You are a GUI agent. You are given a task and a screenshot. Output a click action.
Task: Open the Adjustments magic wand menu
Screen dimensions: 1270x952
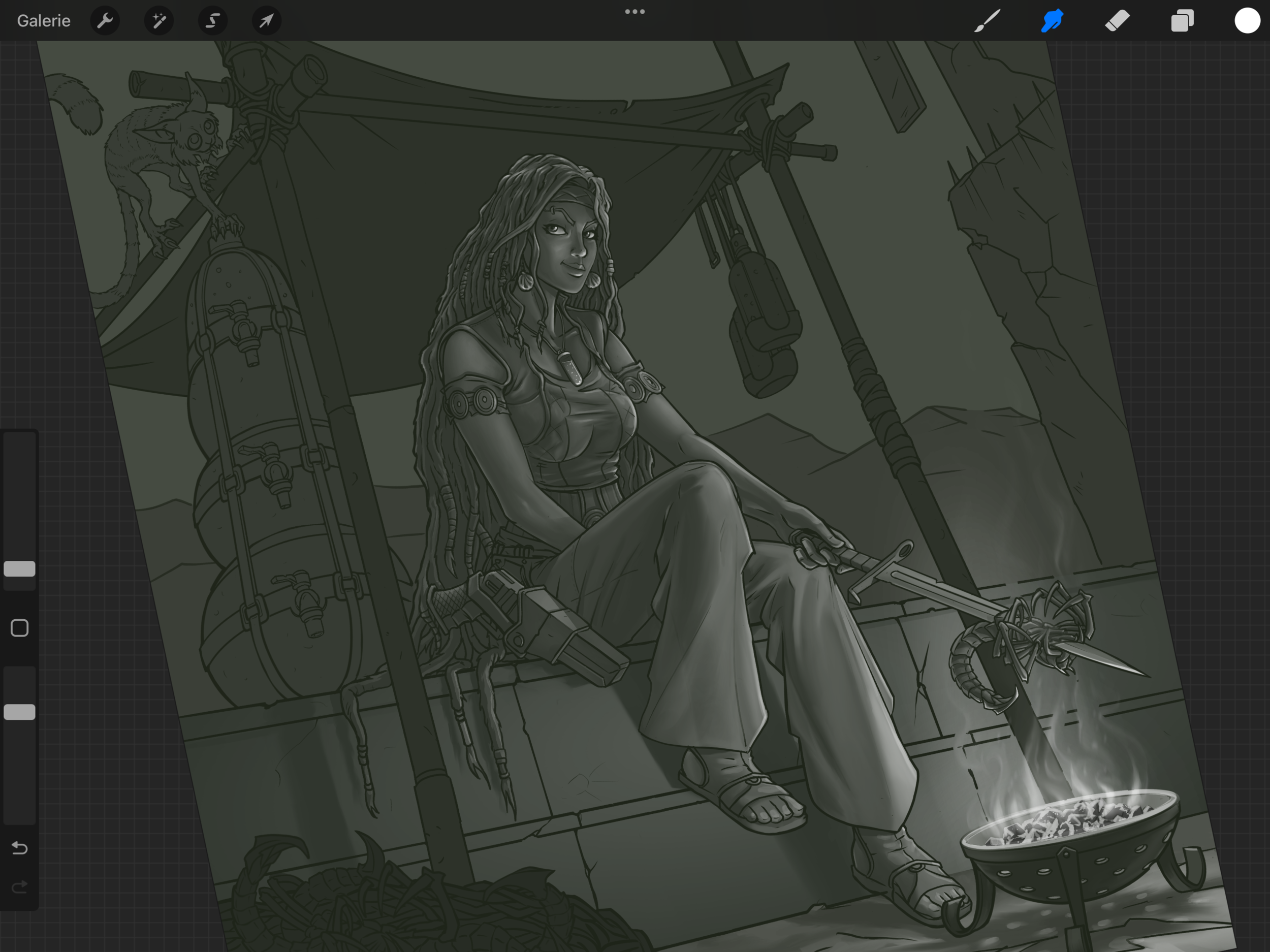[159, 21]
